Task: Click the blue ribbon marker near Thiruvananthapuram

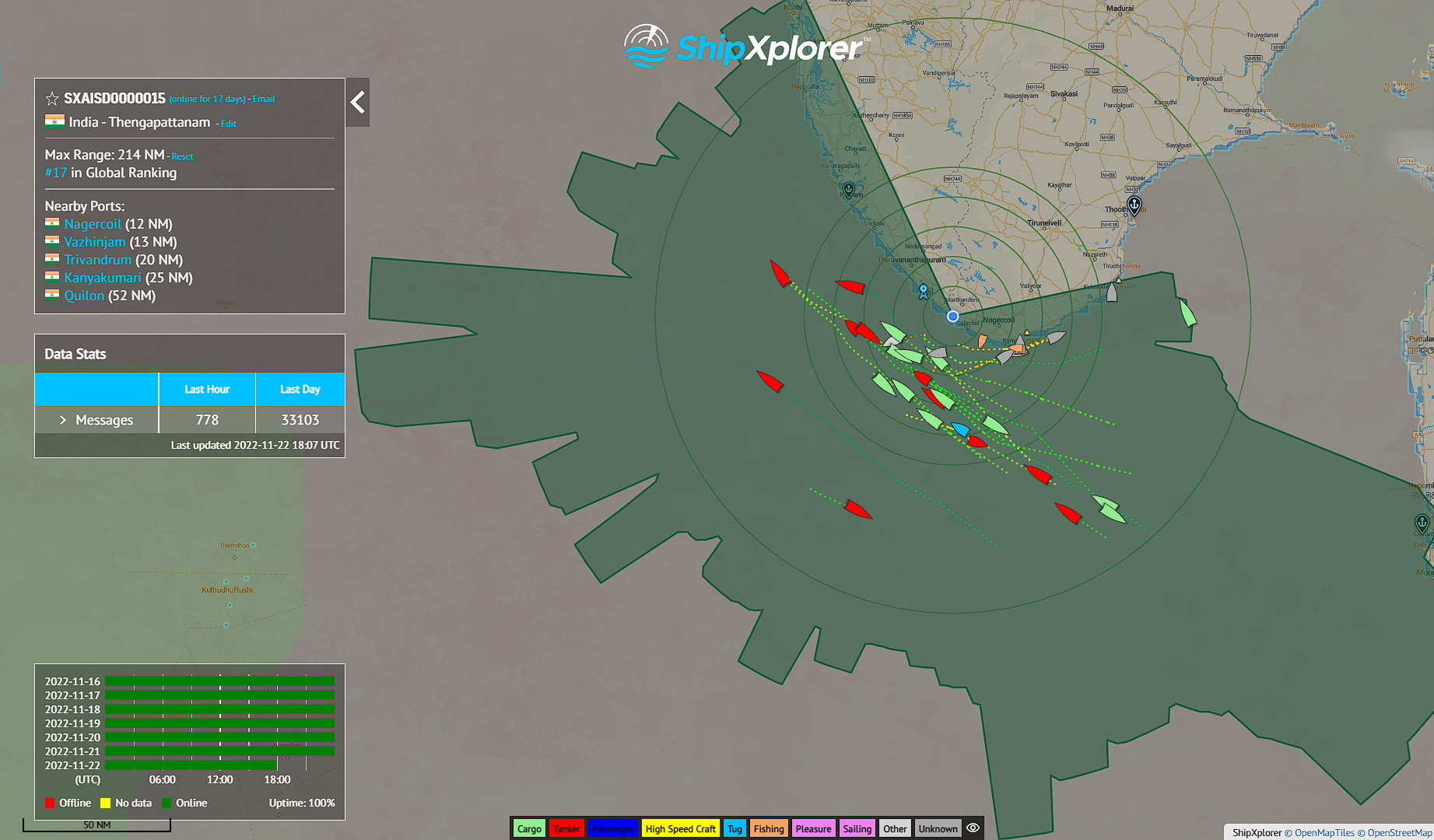Action: (924, 291)
